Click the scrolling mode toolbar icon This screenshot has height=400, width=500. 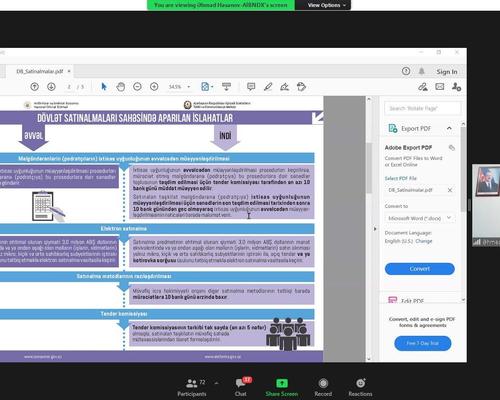(x=226, y=87)
